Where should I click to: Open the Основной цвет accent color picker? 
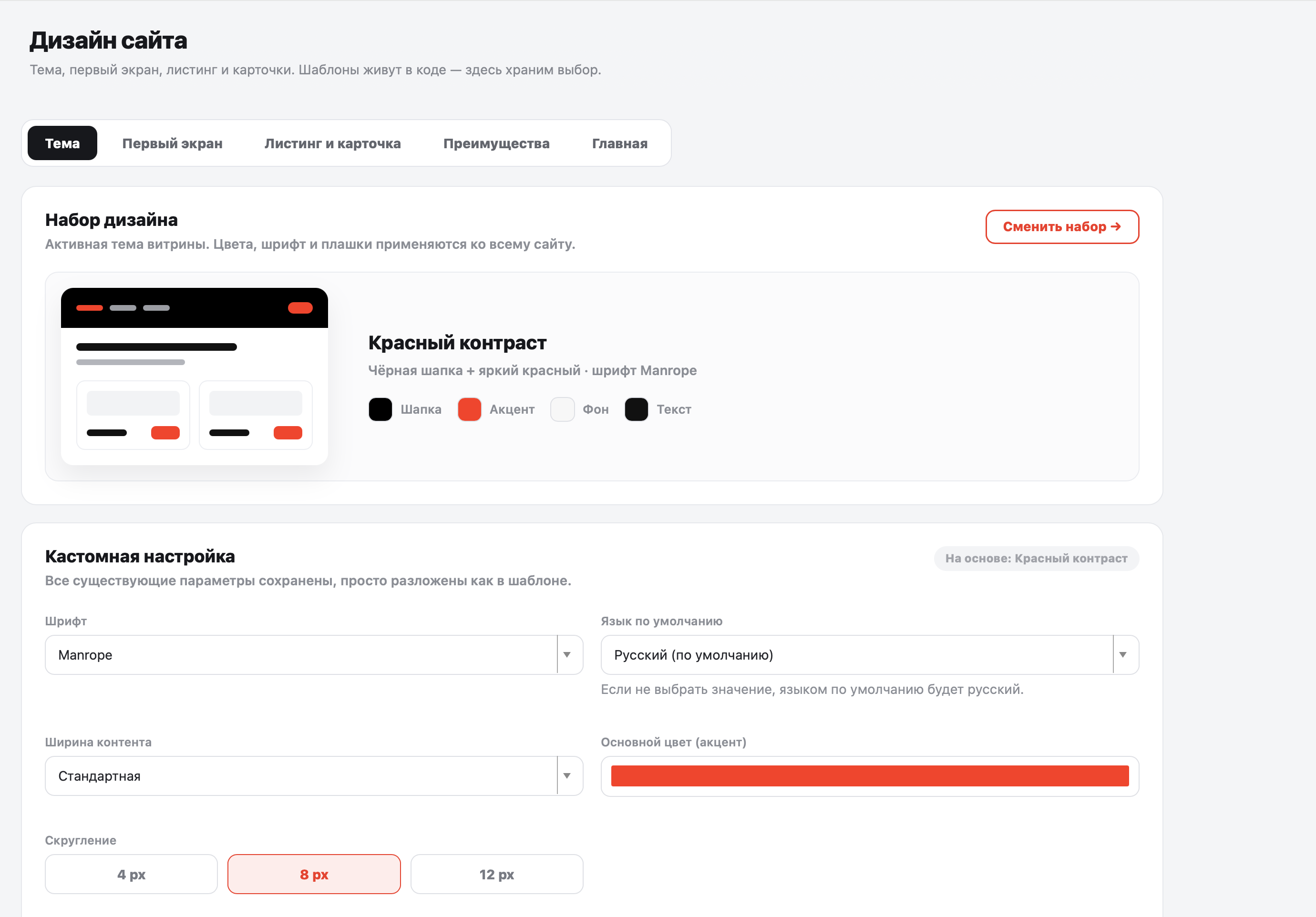[x=870, y=776]
